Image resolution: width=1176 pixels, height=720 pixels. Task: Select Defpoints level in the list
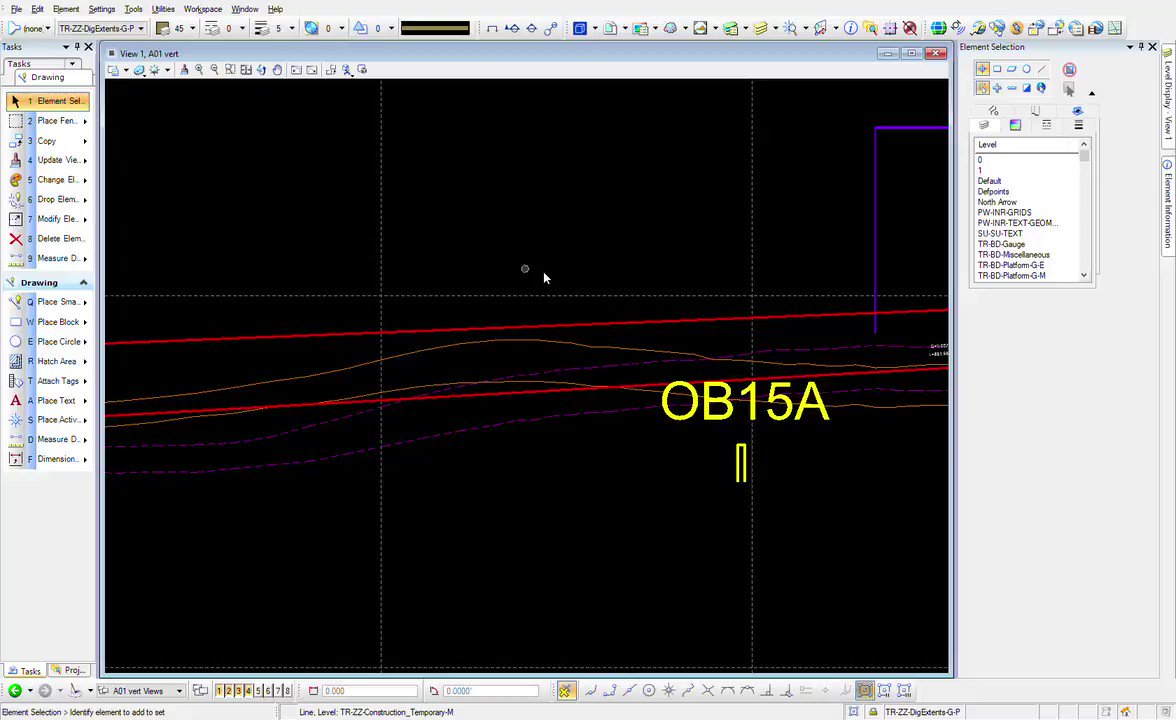(993, 191)
